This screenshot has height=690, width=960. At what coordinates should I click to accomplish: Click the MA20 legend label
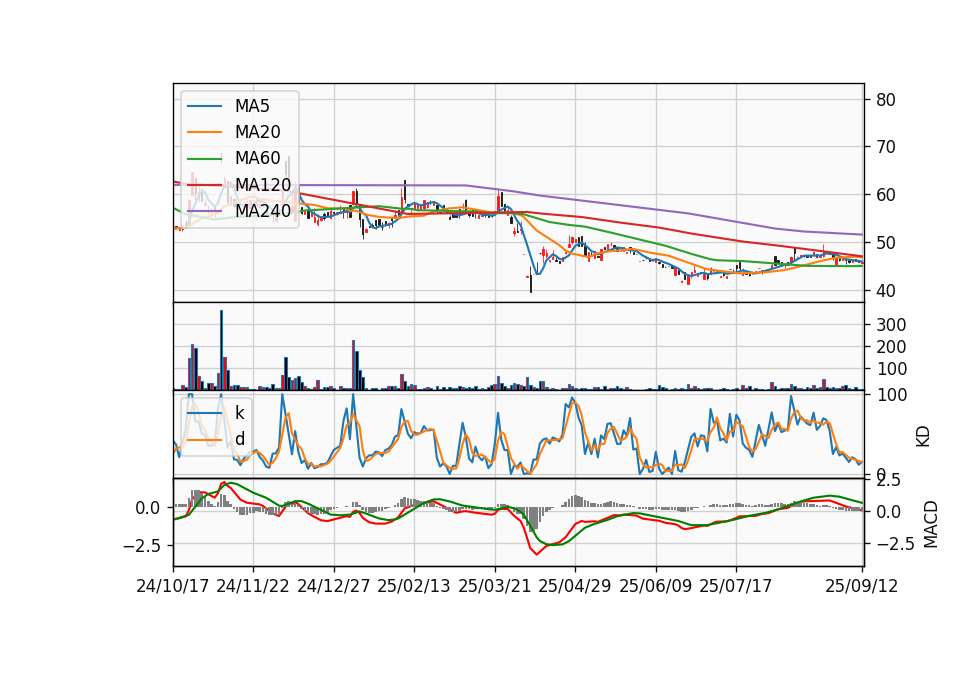pyautogui.click(x=258, y=132)
